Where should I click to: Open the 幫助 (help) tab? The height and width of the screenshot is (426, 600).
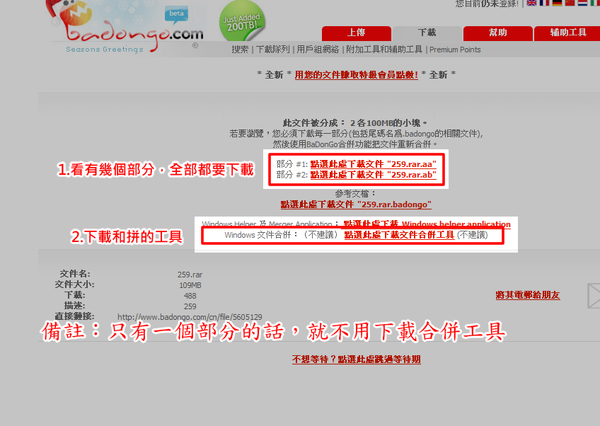[x=498, y=33]
